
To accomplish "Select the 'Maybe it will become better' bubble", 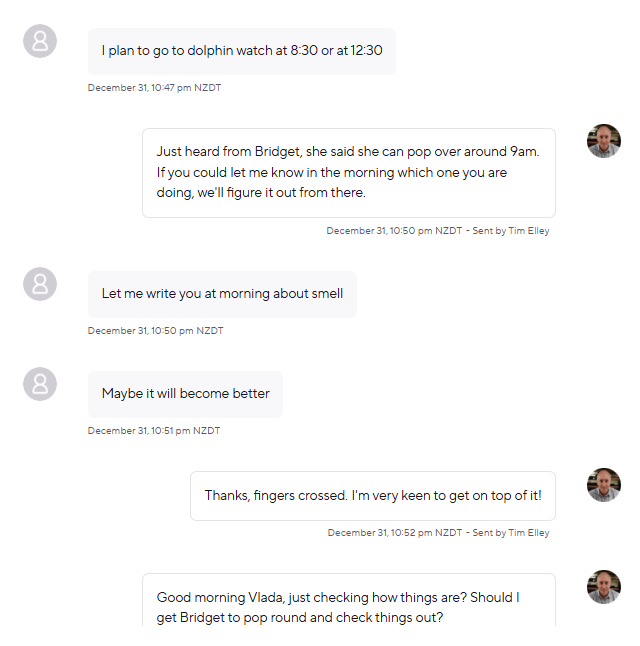I will tap(185, 394).
